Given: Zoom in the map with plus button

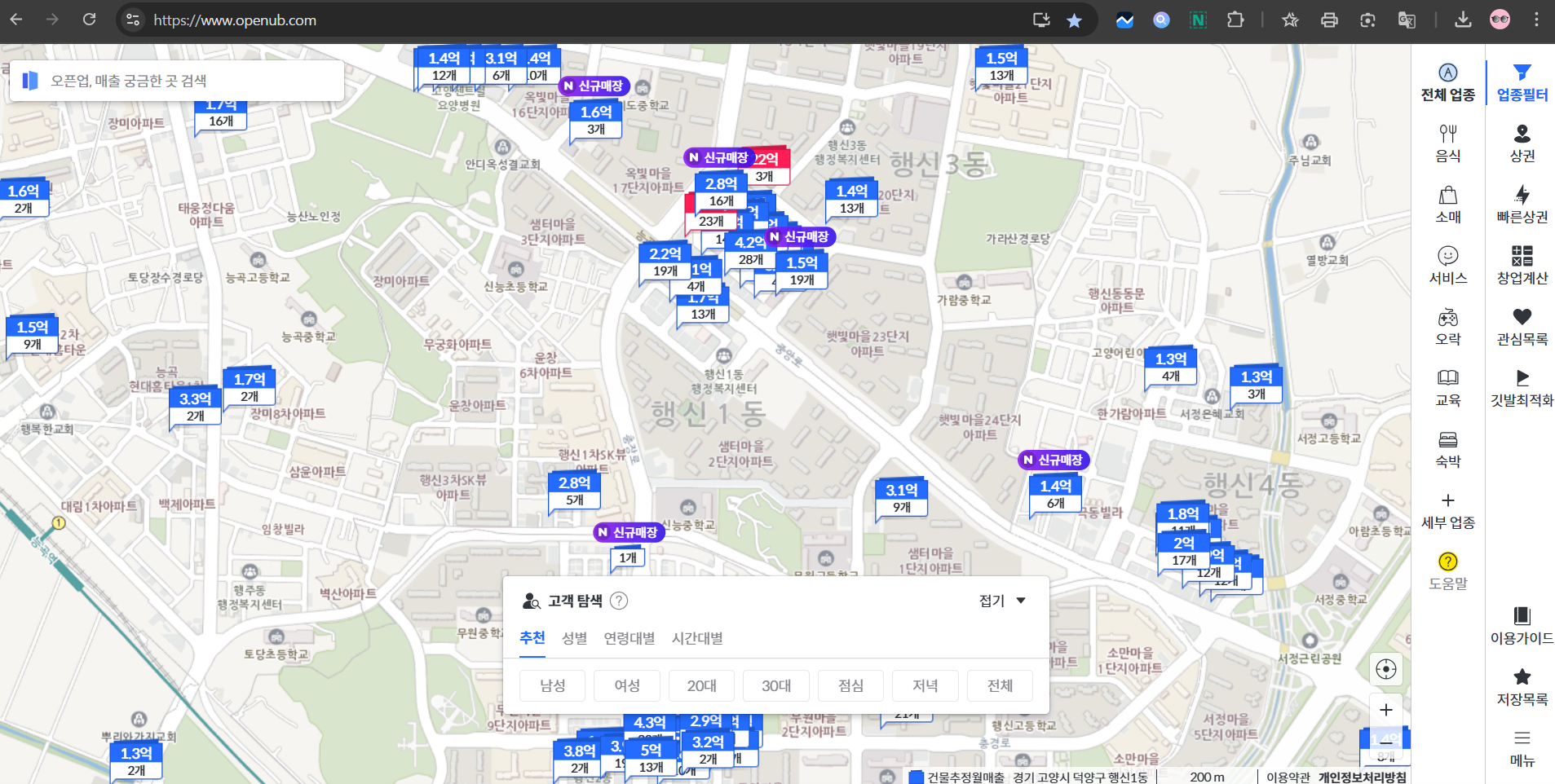Looking at the screenshot, I should tap(1385, 710).
